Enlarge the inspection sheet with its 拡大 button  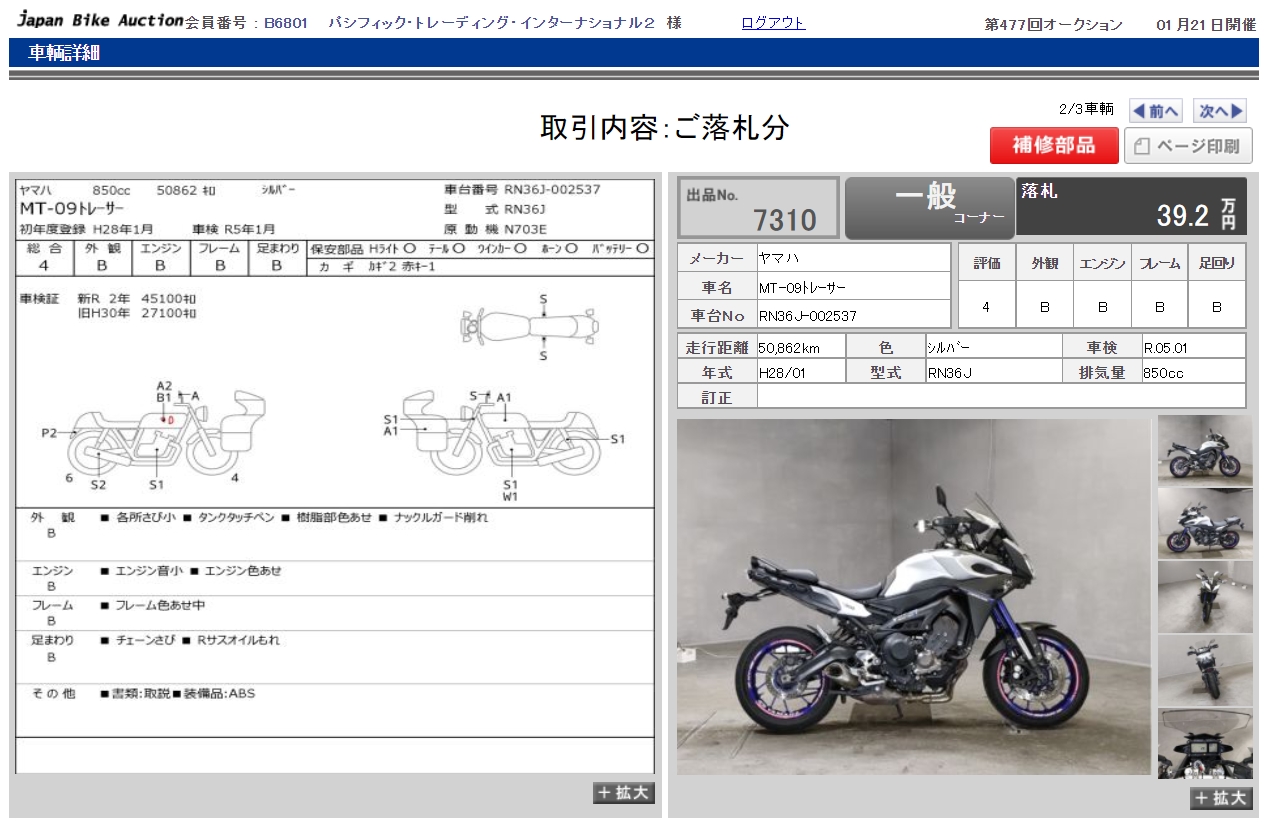tap(624, 793)
